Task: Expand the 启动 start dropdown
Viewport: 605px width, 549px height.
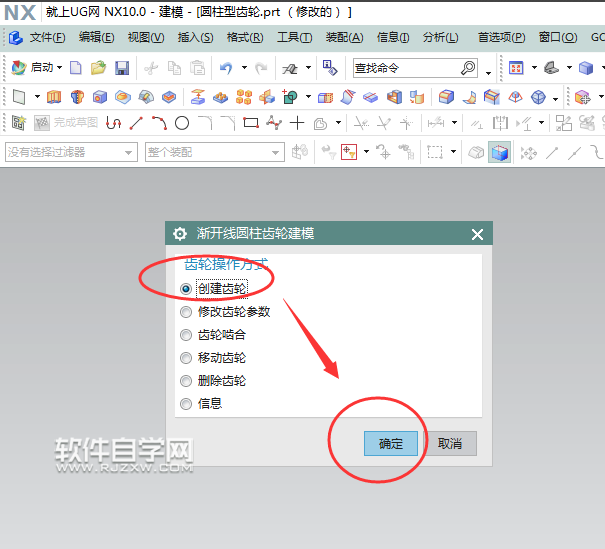Action: coord(59,68)
